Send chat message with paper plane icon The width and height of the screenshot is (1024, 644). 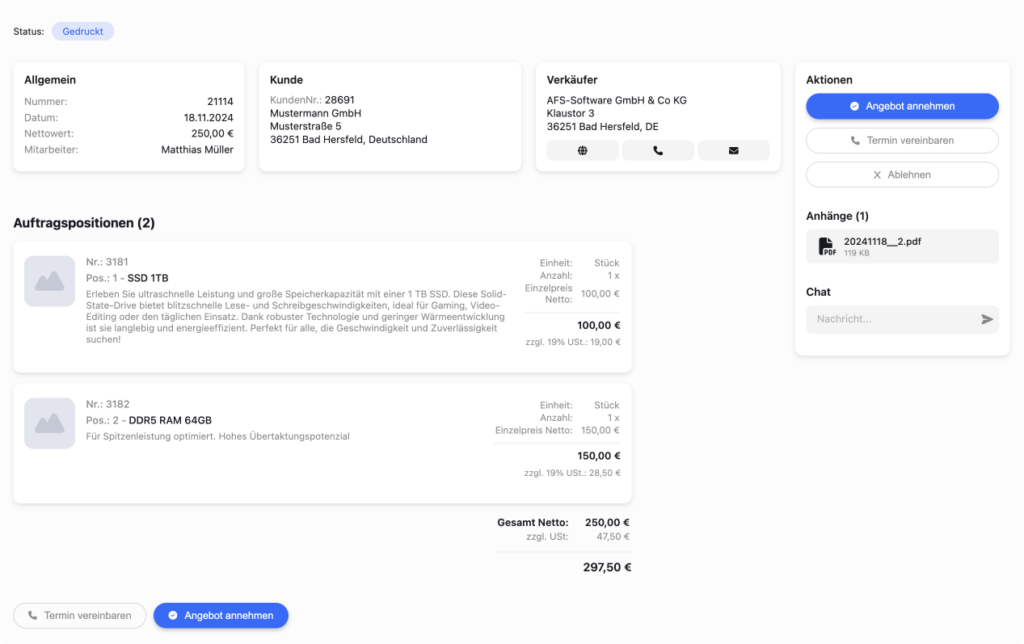[987, 319]
